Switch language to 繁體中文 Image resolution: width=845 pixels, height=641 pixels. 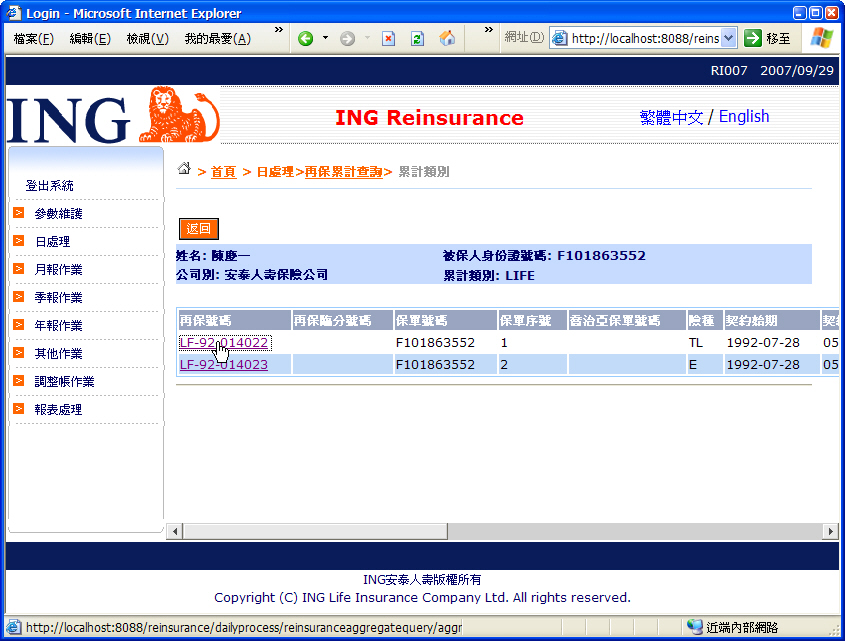[x=671, y=117]
